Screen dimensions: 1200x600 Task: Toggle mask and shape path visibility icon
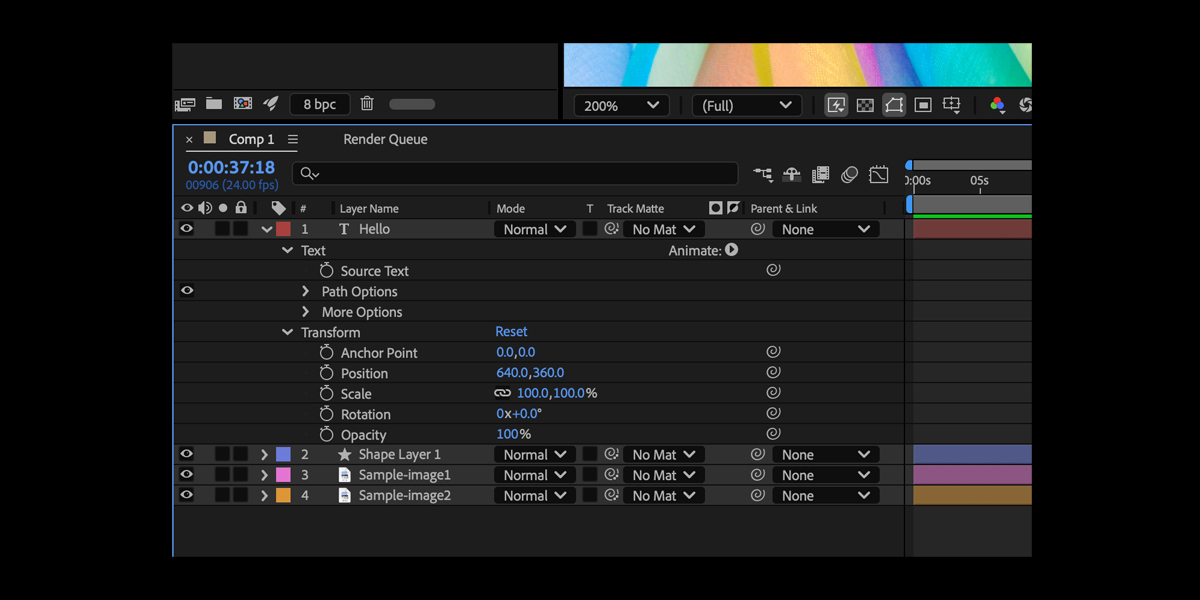894,105
